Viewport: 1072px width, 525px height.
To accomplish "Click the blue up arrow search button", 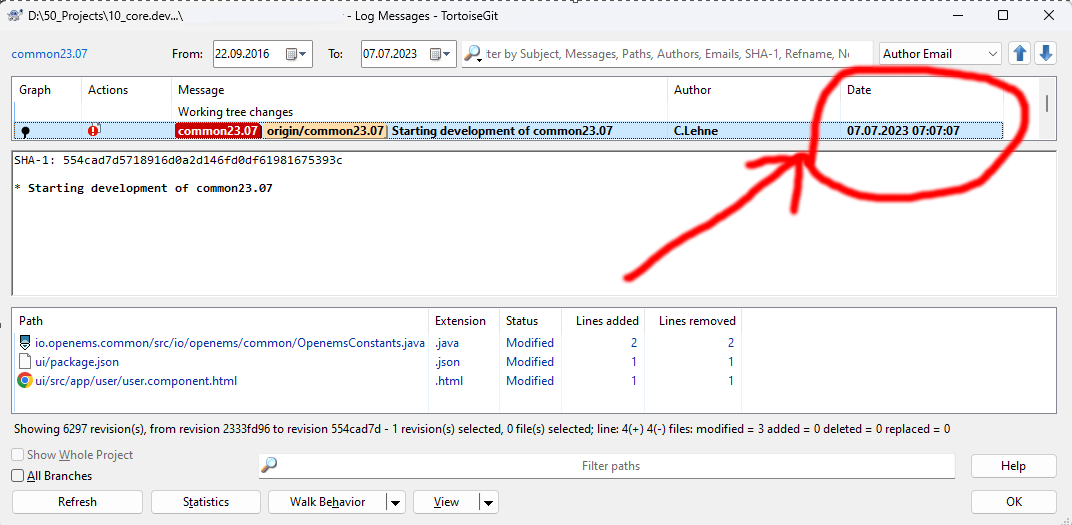I will [x=1019, y=53].
